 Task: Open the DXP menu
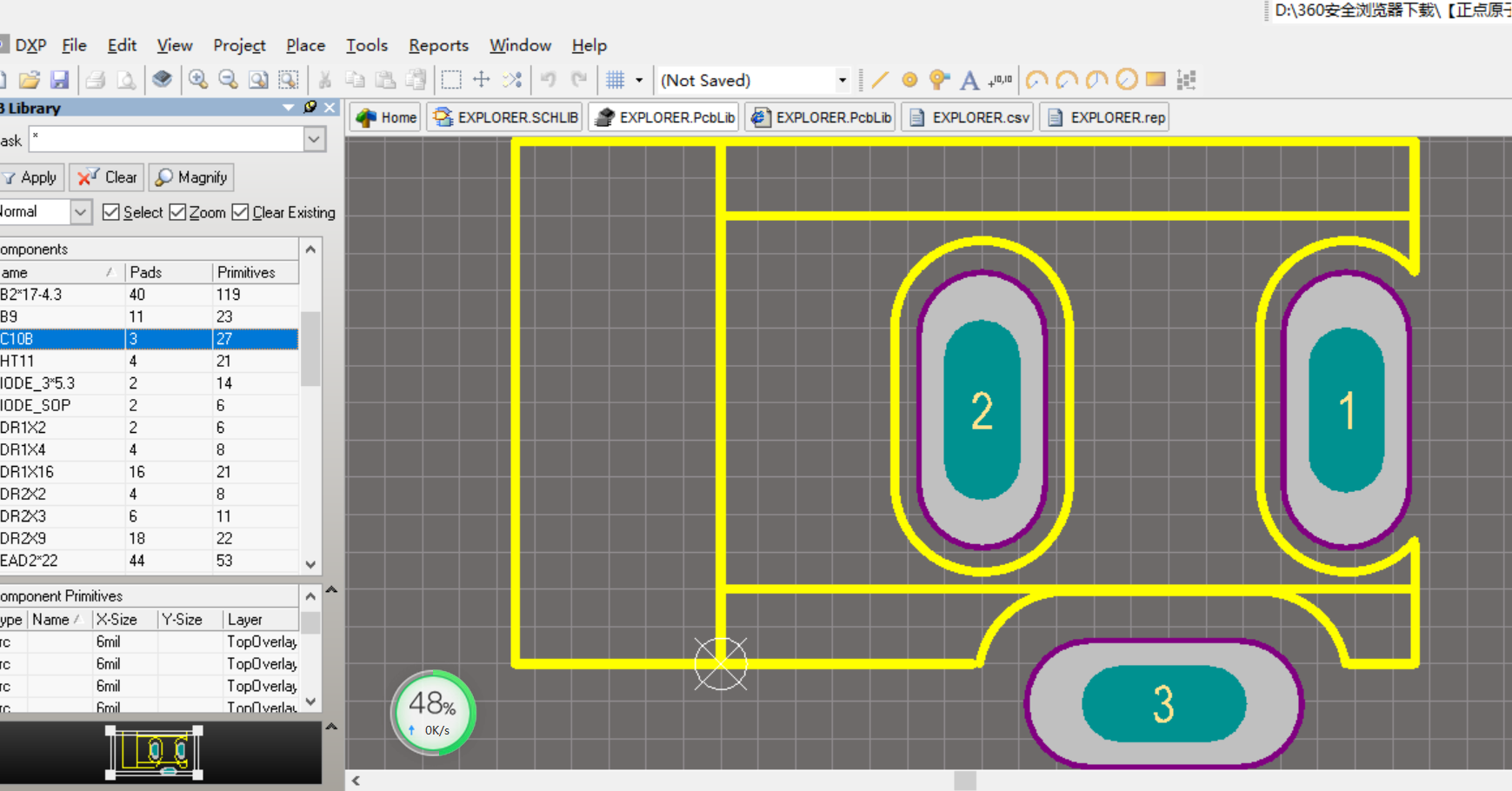click(30, 45)
